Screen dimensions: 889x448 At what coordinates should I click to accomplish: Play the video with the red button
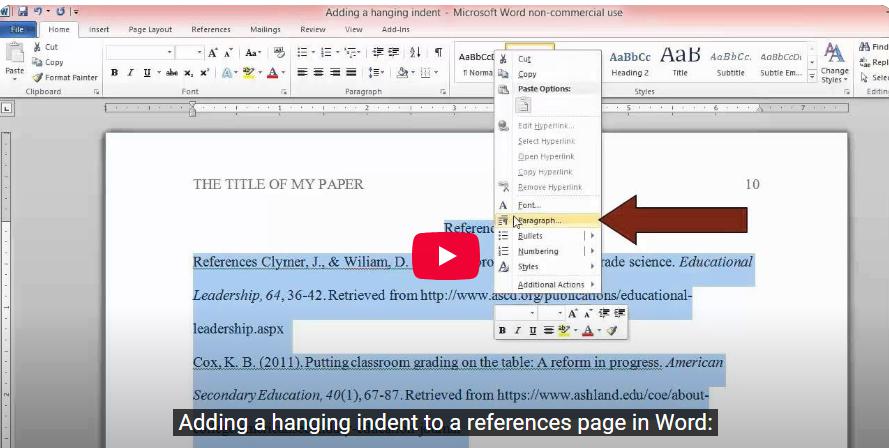(446, 256)
